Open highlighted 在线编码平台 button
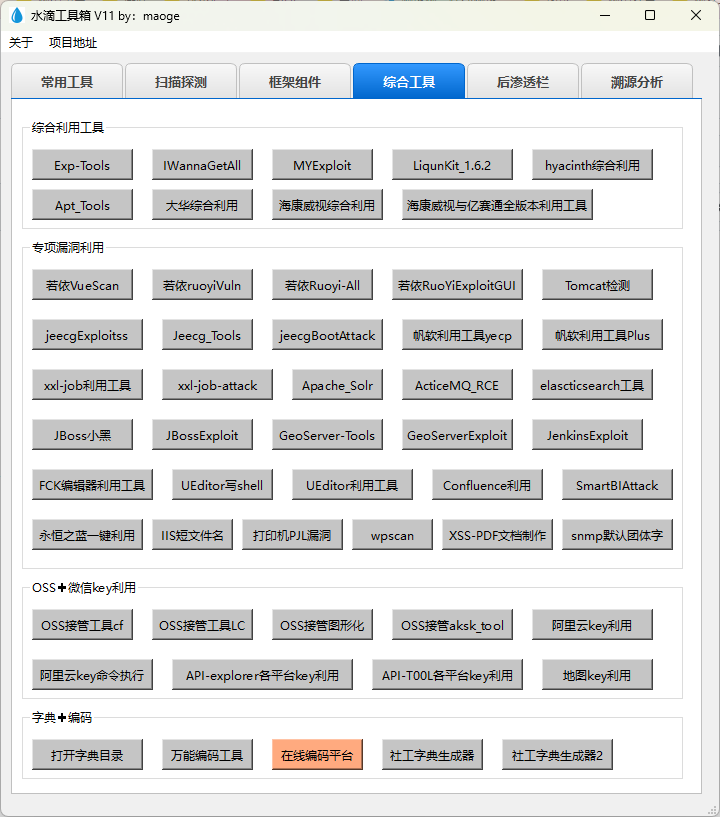The image size is (720, 817). tap(317, 754)
